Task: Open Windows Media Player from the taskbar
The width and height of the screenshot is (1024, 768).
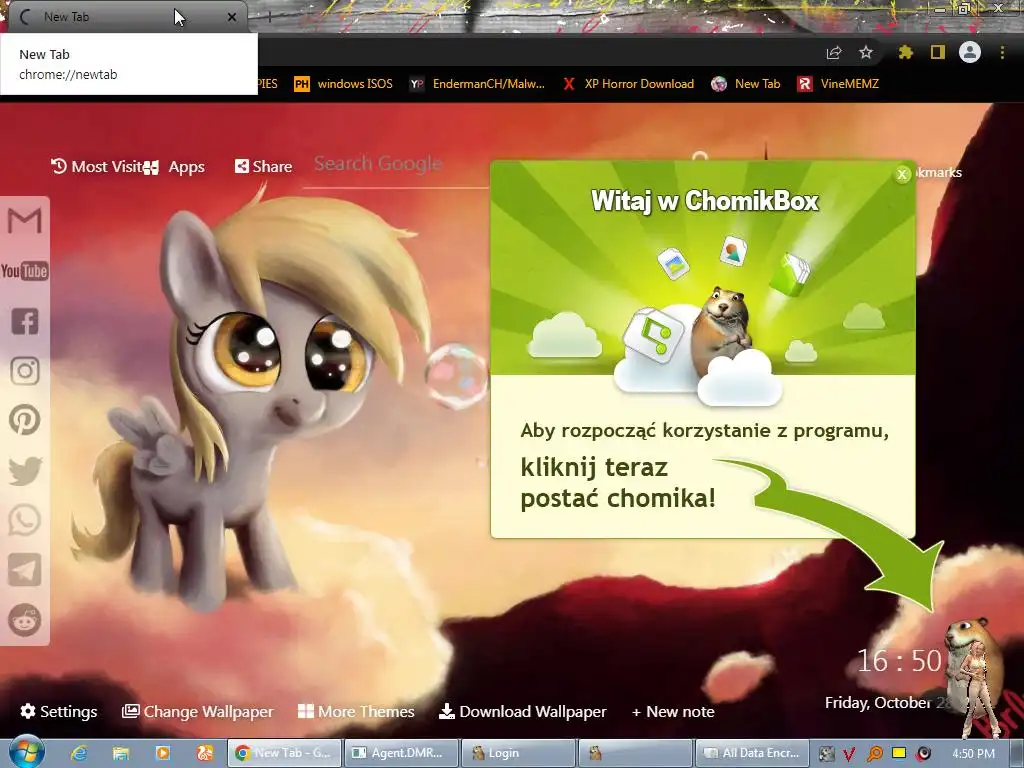Action: coord(163,753)
